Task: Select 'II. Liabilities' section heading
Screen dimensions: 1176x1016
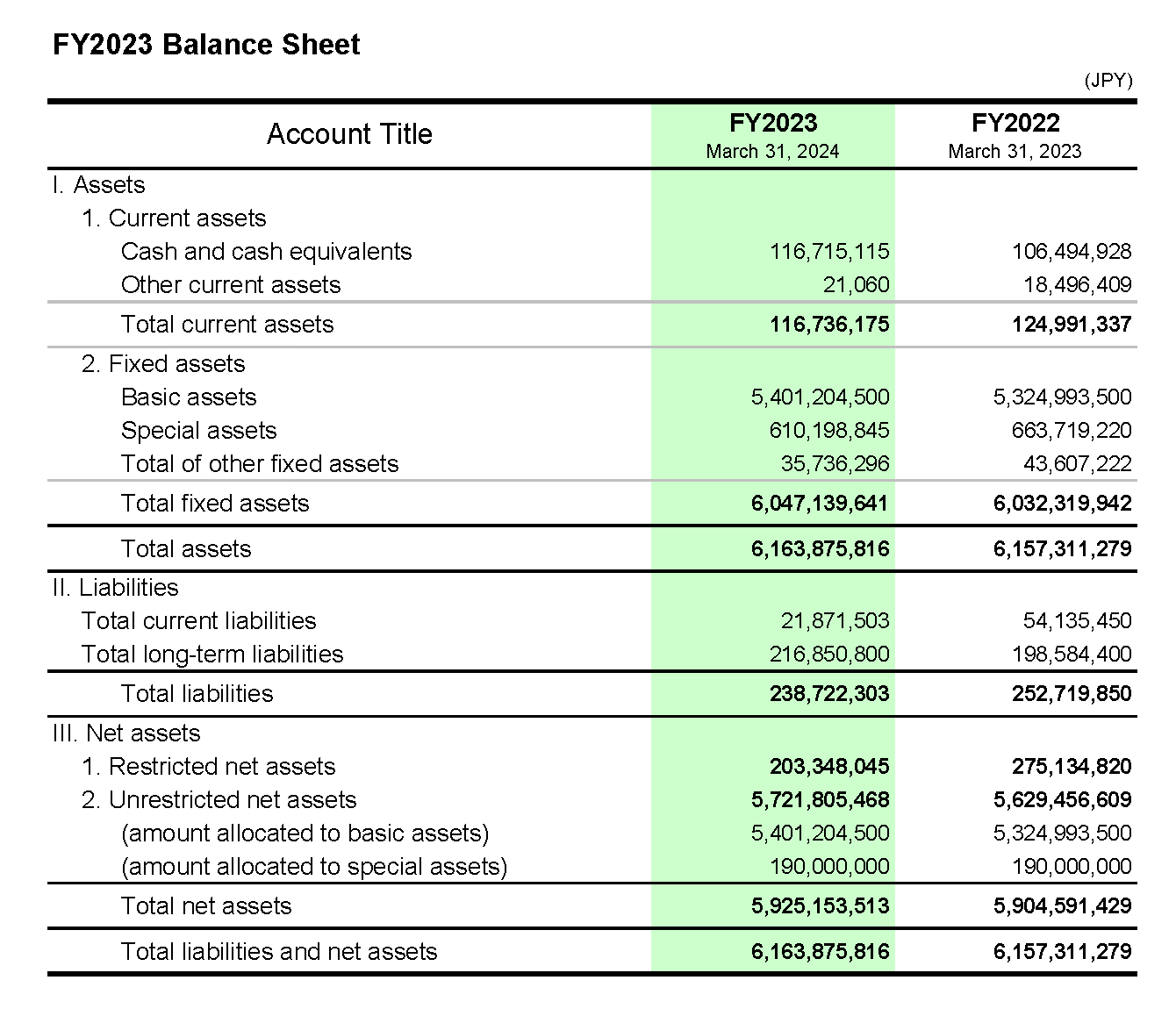Action: [x=115, y=588]
